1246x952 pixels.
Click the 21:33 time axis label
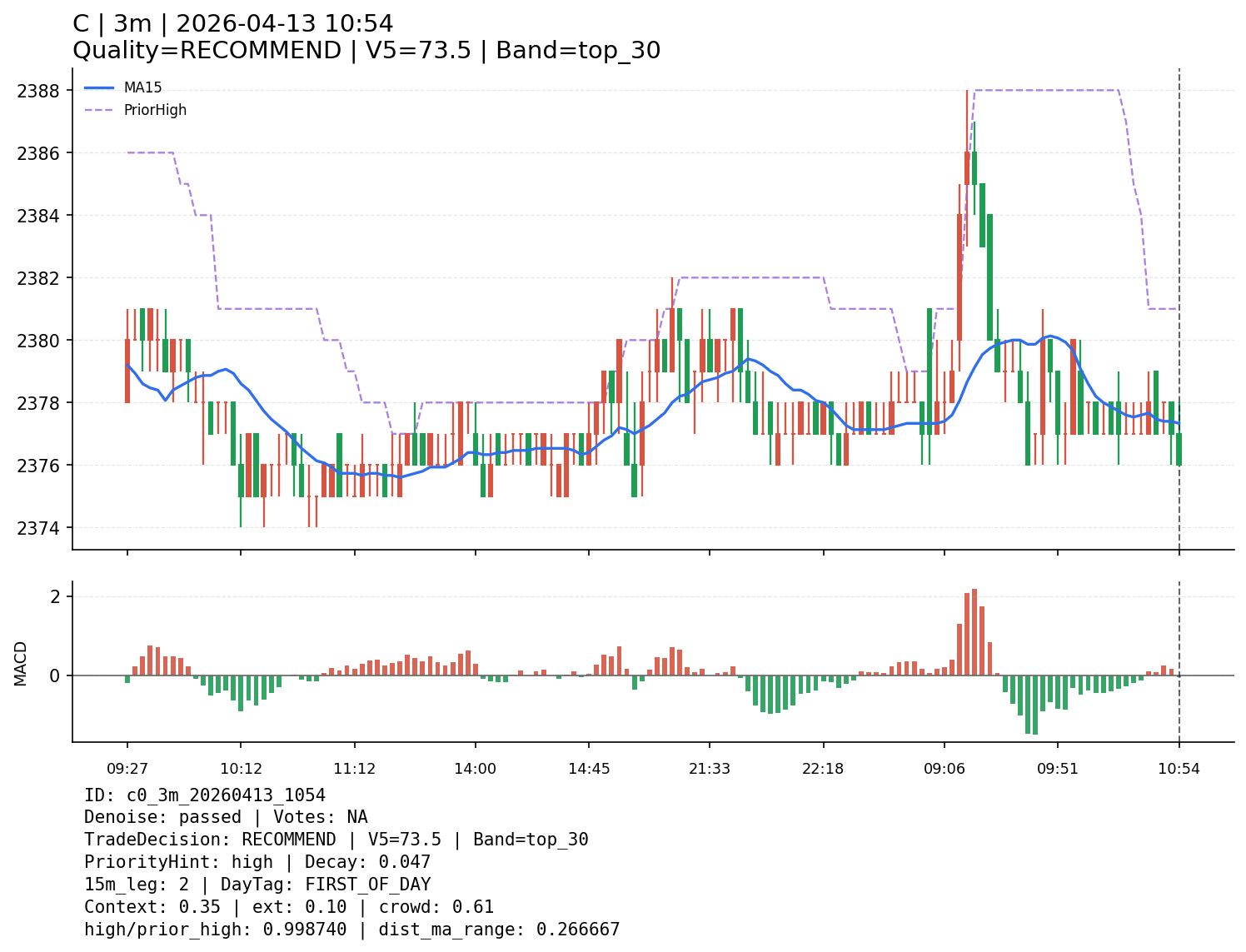[710, 769]
